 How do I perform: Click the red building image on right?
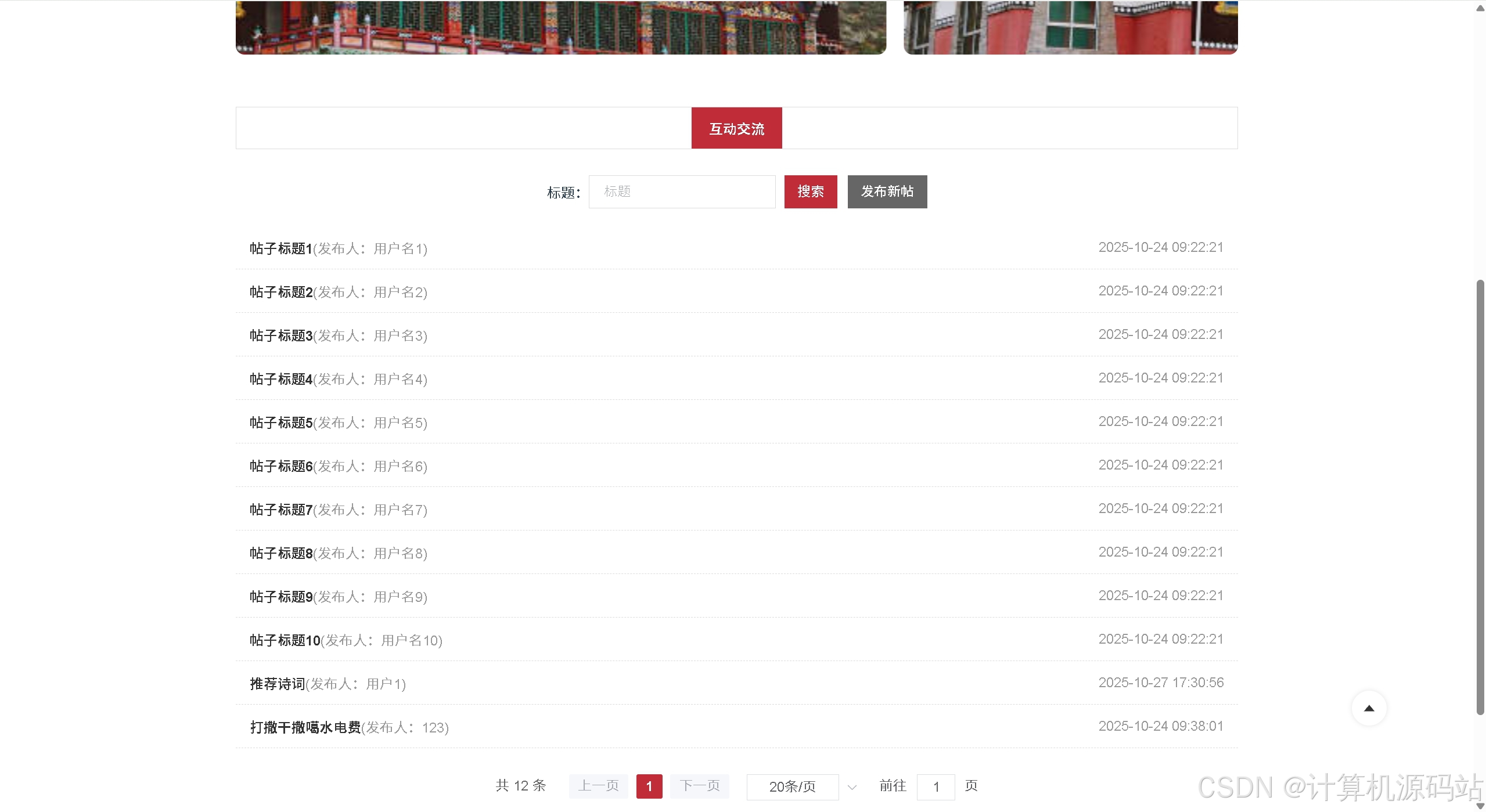(x=1070, y=27)
